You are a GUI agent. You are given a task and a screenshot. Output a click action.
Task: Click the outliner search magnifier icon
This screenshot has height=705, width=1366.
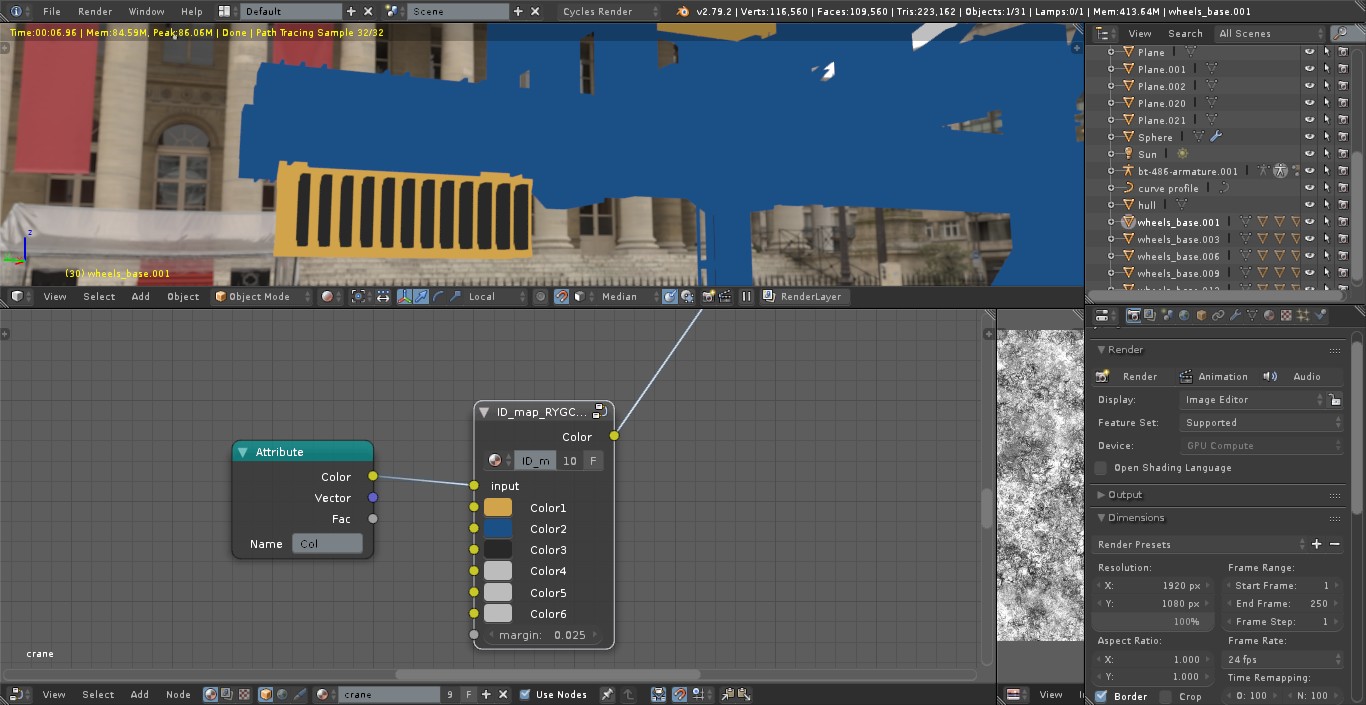coord(1340,33)
